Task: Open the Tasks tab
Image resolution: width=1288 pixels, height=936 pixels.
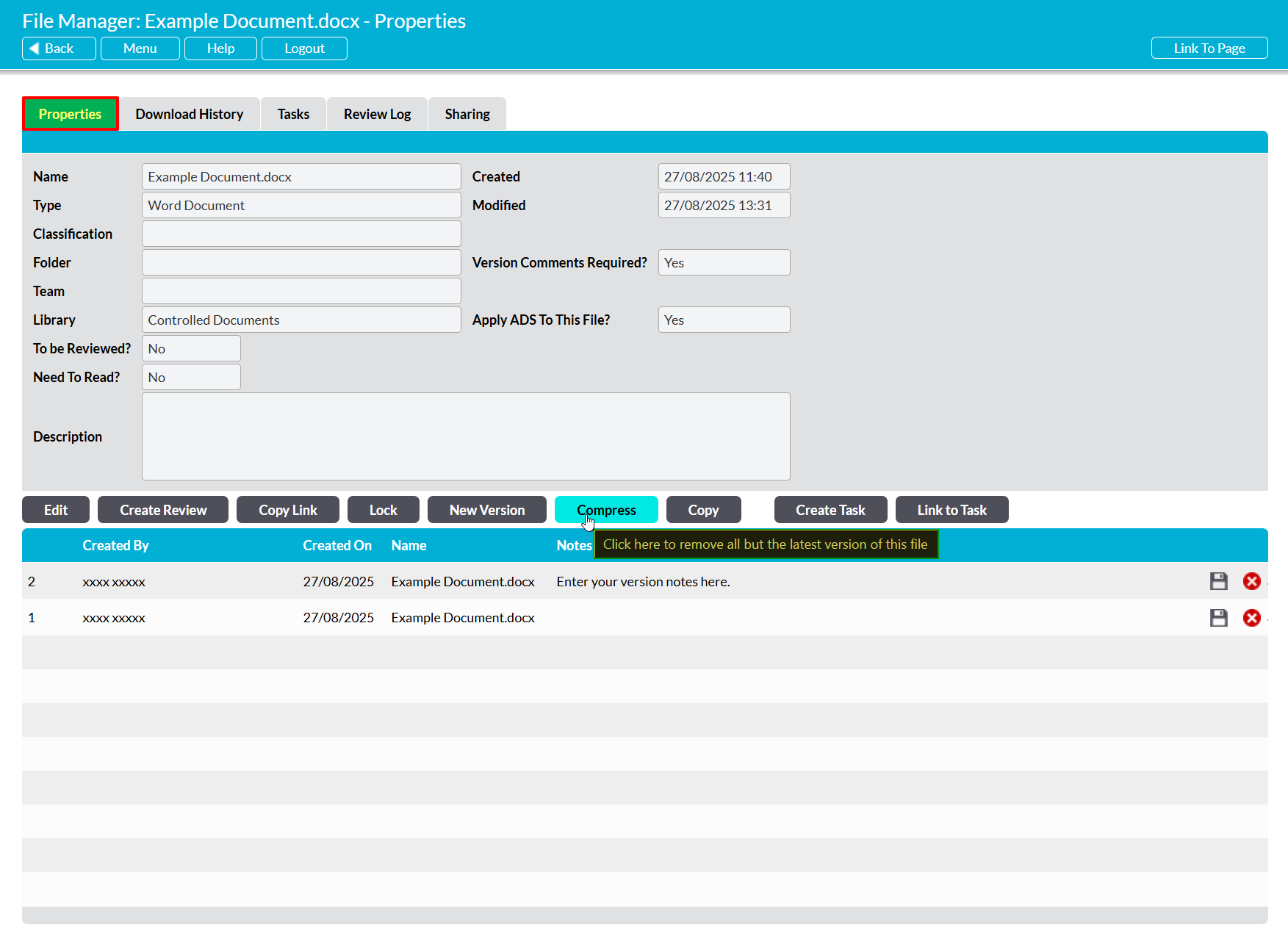Action: click(x=293, y=114)
